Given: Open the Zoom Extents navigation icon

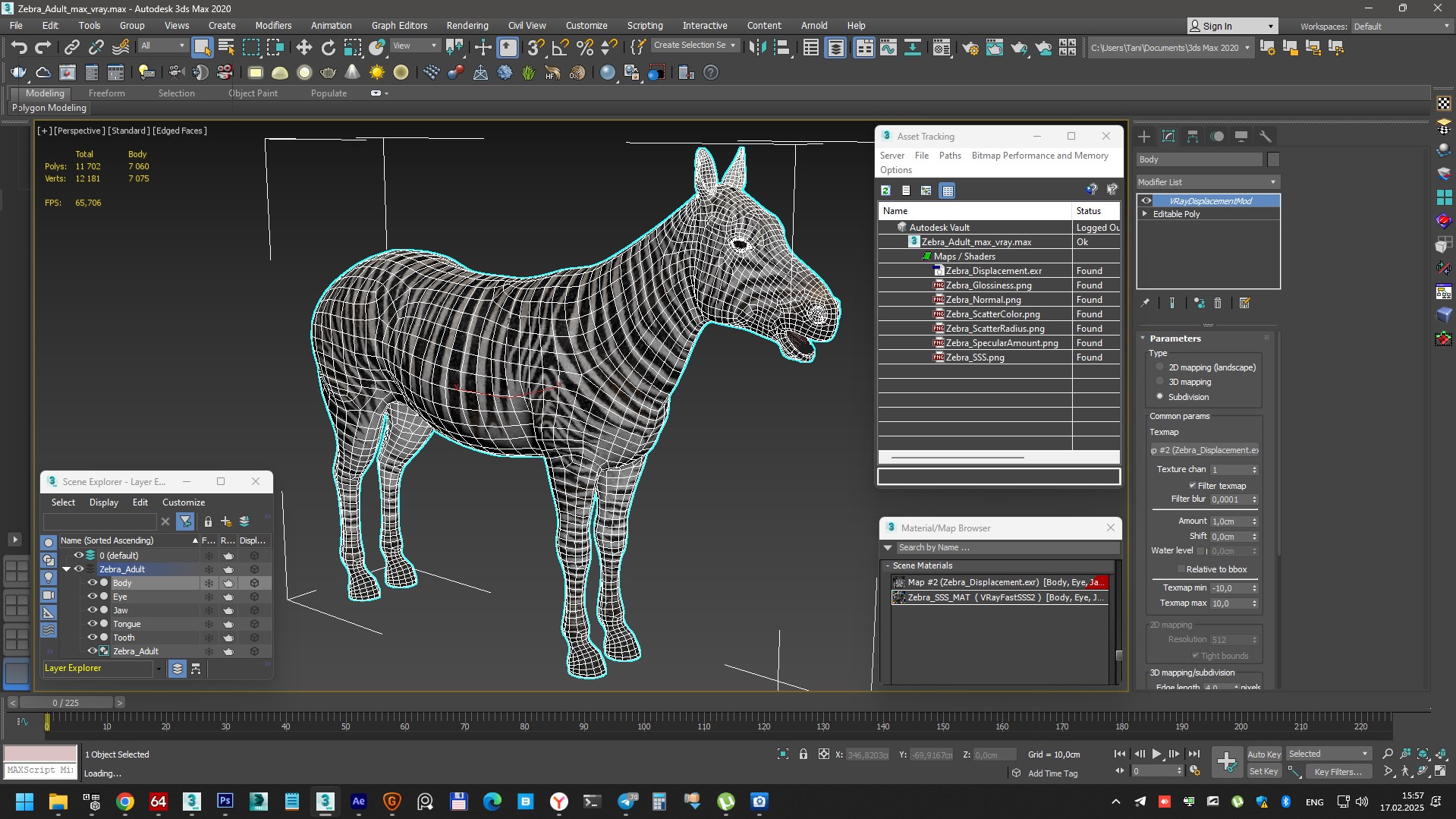Looking at the screenshot, I should pyautogui.click(x=1423, y=754).
